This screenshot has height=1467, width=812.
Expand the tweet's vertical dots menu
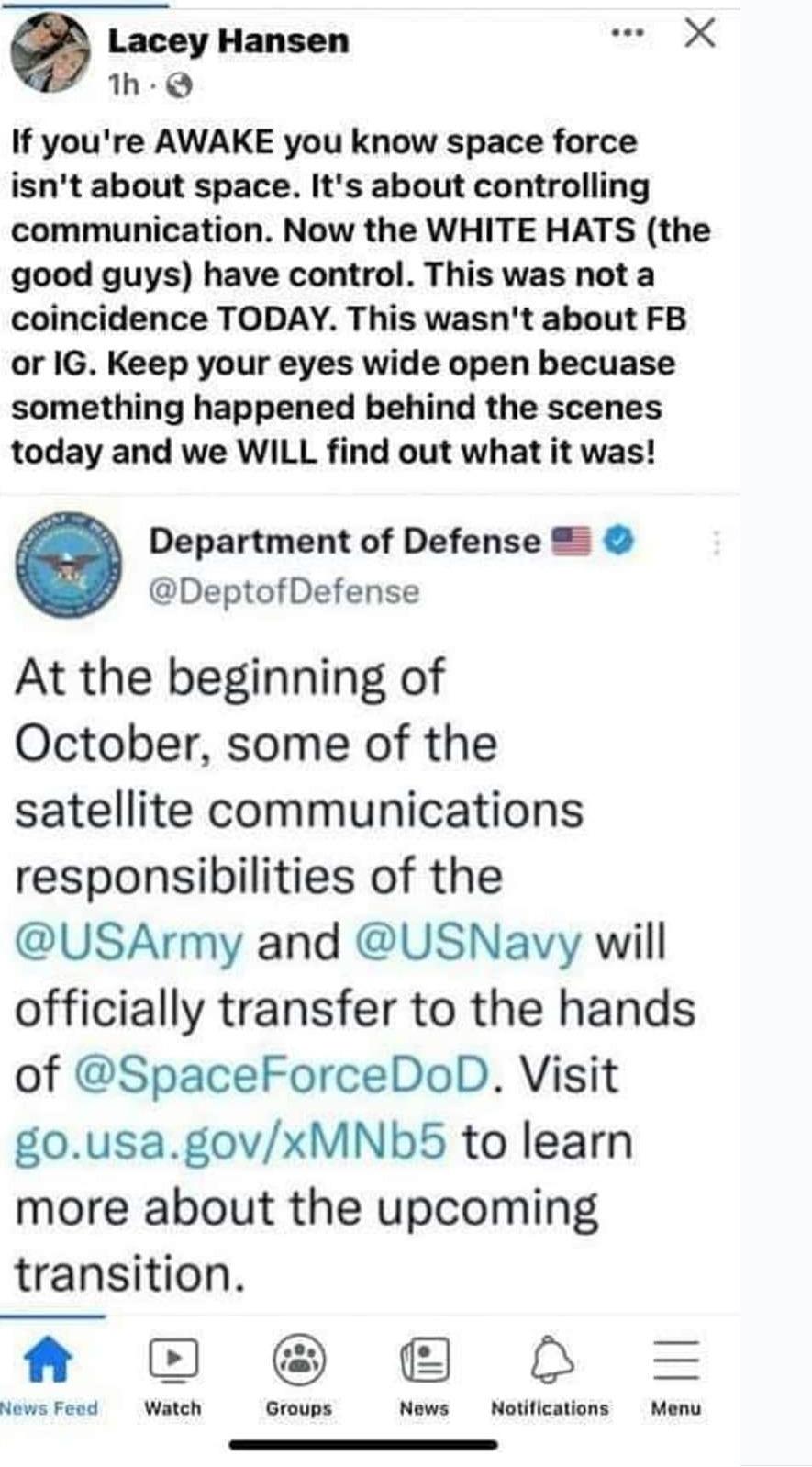point(717,544)
